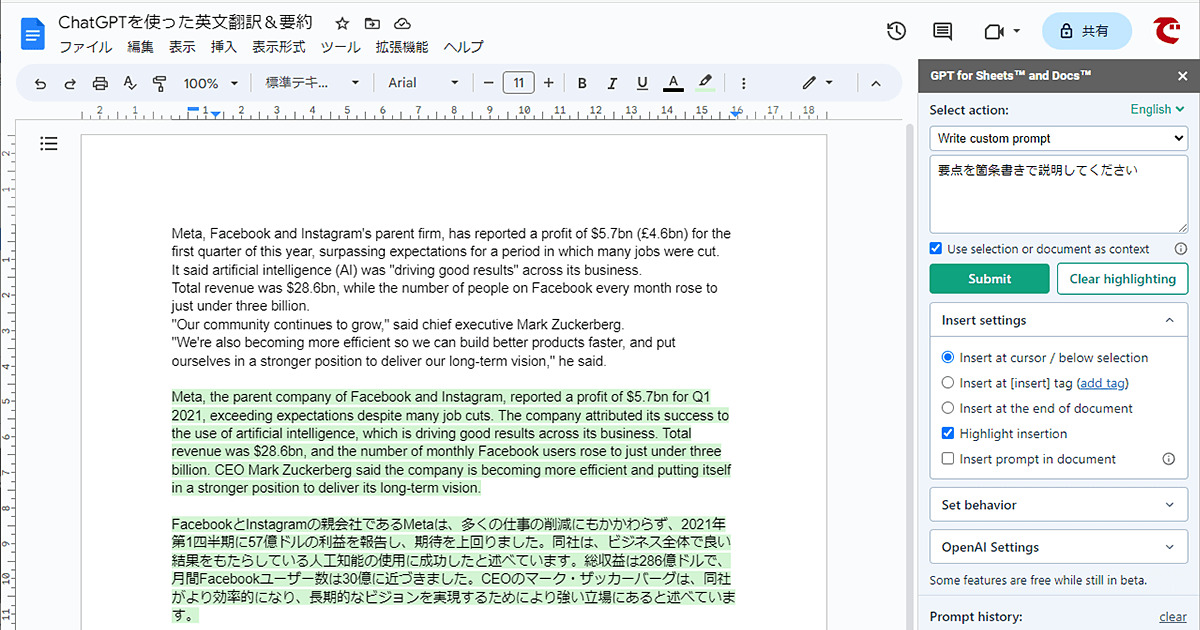Show the document outline icon
Screen dimensions: 1200x630
coord(49,144)
